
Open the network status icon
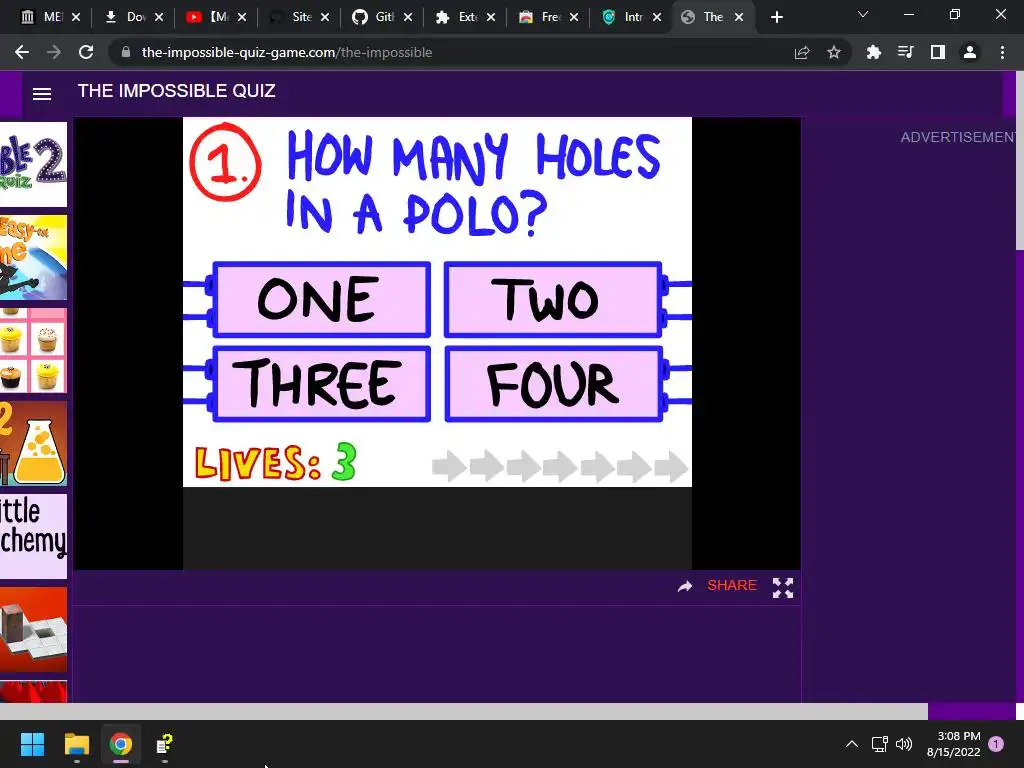tap(880, 744)
